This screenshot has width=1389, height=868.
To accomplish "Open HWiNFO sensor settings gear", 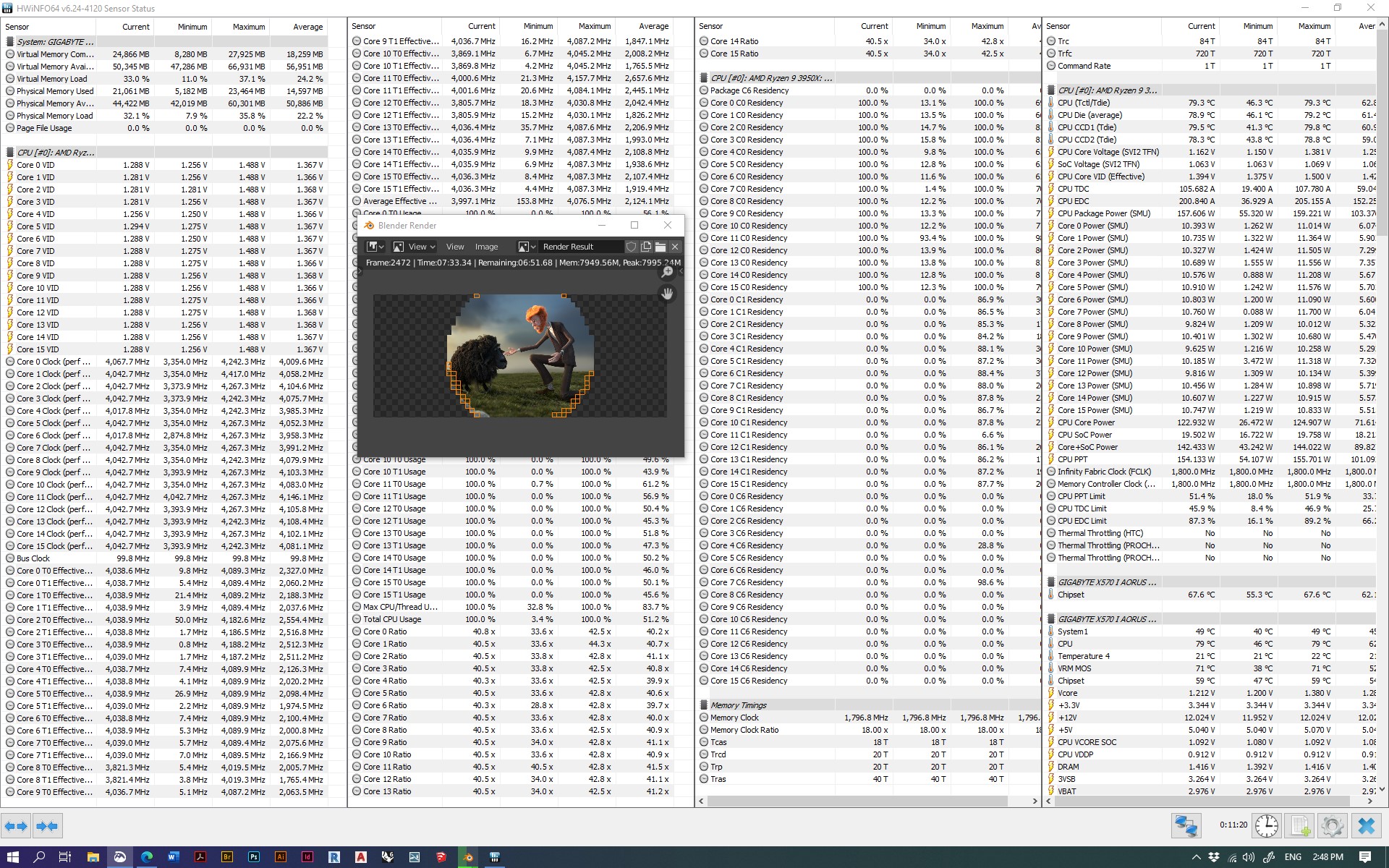I will 1332,826.
